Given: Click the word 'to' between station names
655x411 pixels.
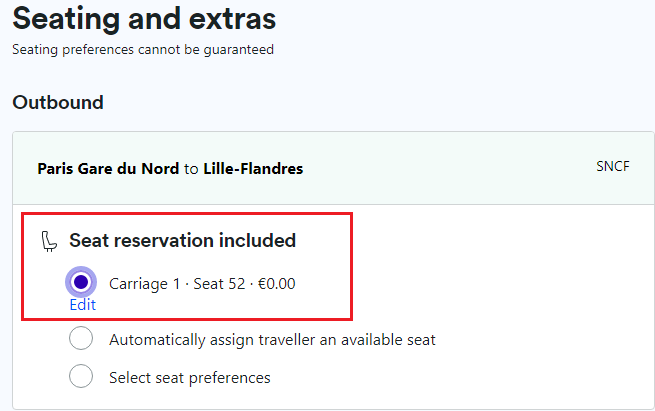Looking at the screenshot, I should (191, 169).
